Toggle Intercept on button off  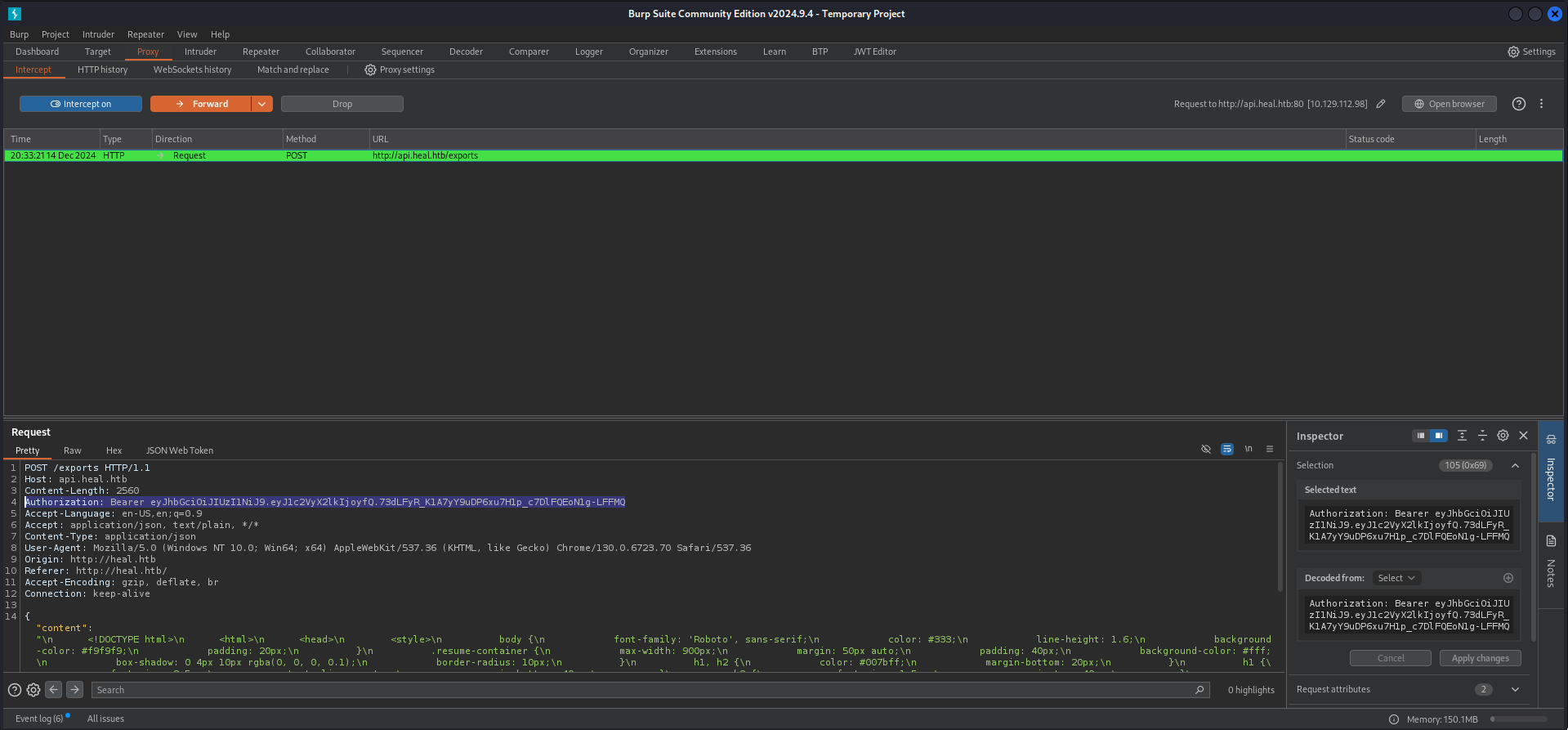81,104
